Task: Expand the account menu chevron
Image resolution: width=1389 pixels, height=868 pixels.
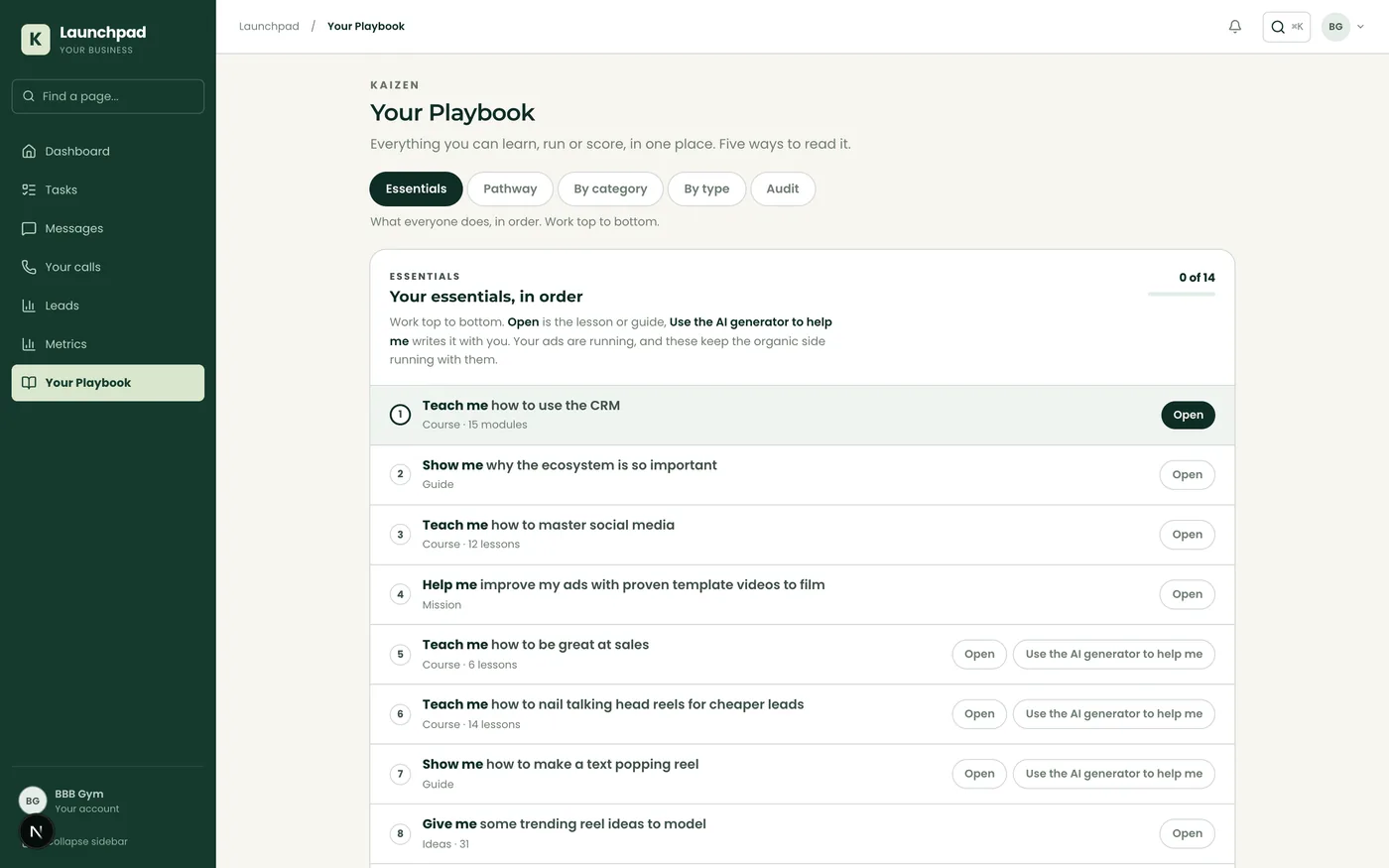Action: pos(1360,27)
